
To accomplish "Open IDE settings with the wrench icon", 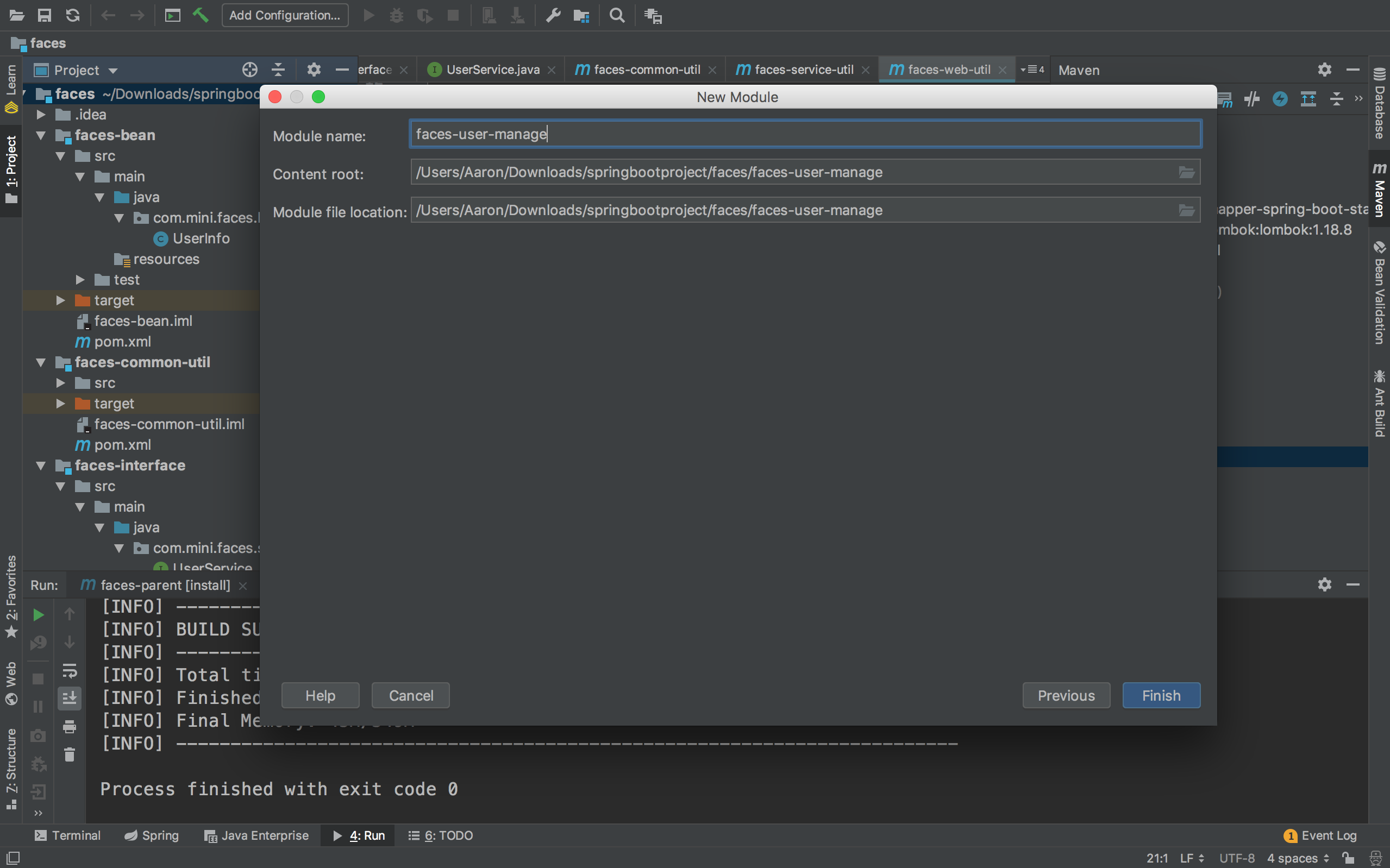I will click(553, 16).
